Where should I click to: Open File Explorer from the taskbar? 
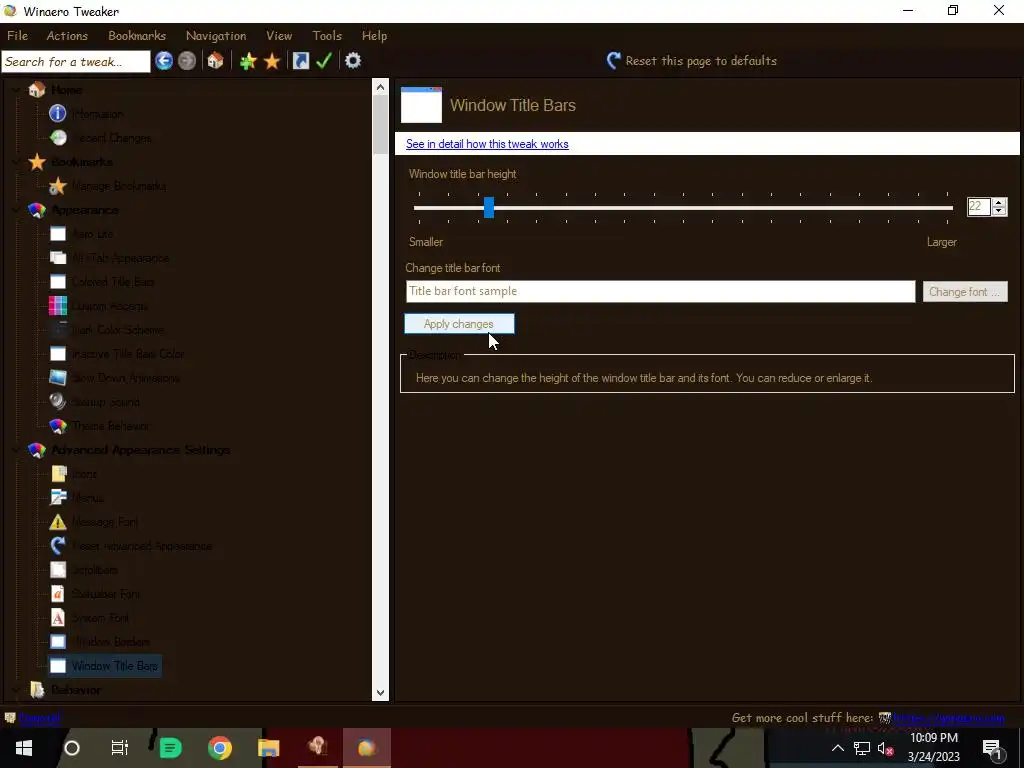point(268,748)
